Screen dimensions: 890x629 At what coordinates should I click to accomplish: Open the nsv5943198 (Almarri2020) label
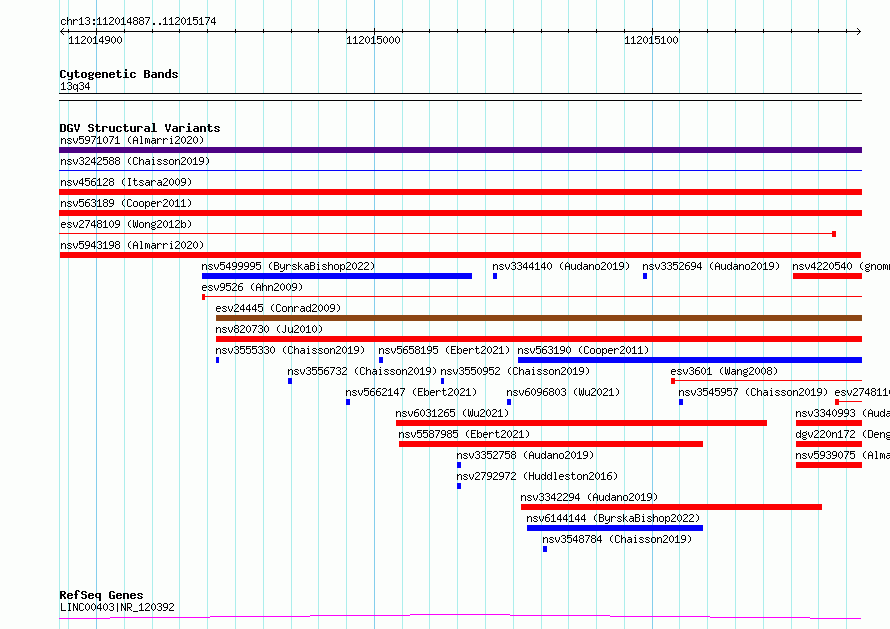pyautogui.click(x=132, y=245)
